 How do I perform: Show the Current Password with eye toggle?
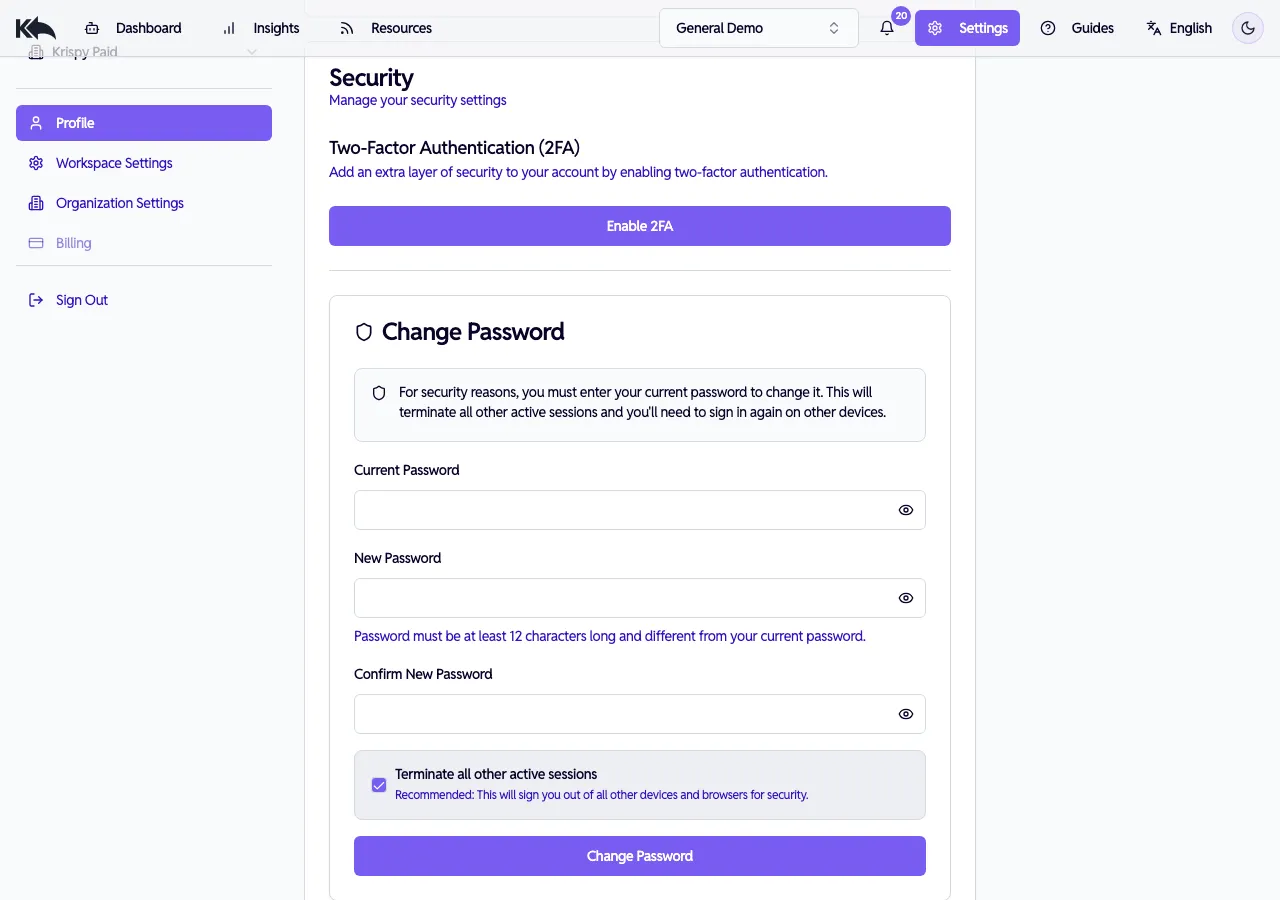coord(905,510)
